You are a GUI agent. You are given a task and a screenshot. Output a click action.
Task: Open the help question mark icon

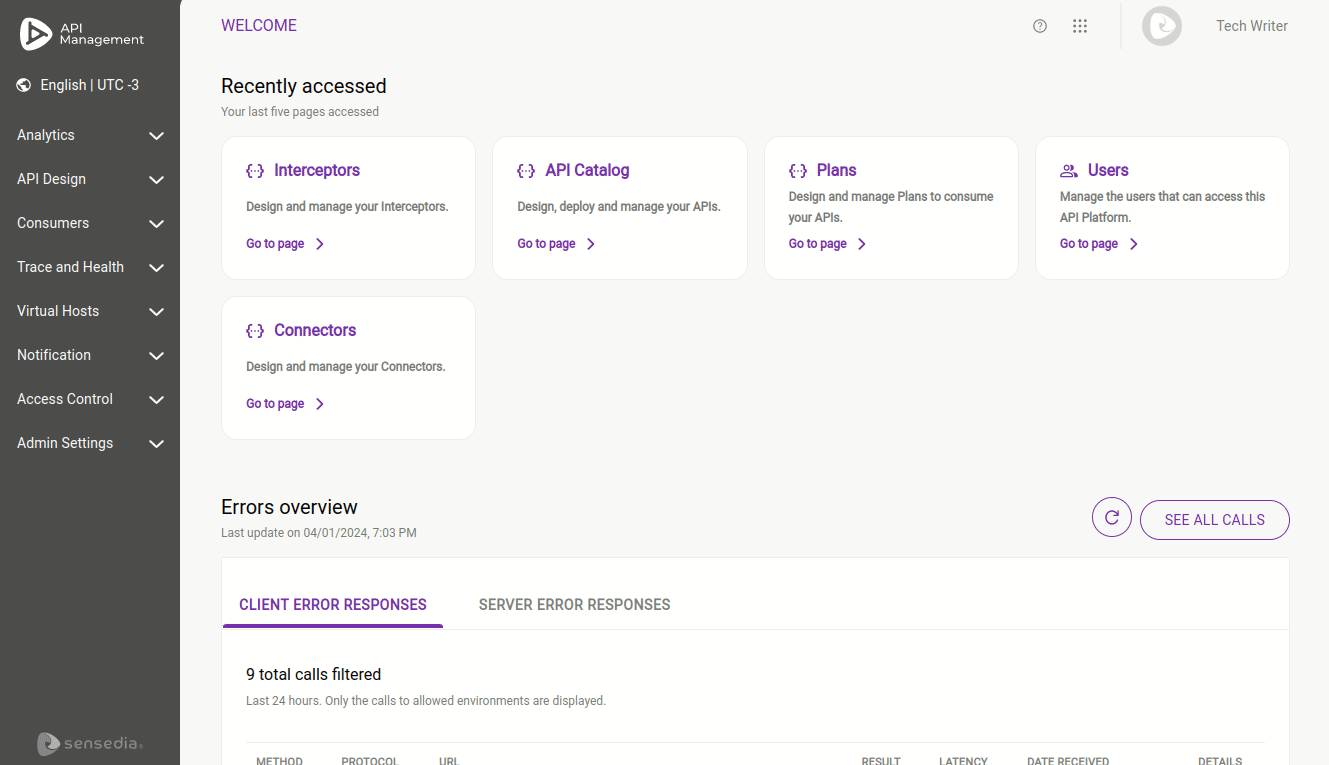1040,26
